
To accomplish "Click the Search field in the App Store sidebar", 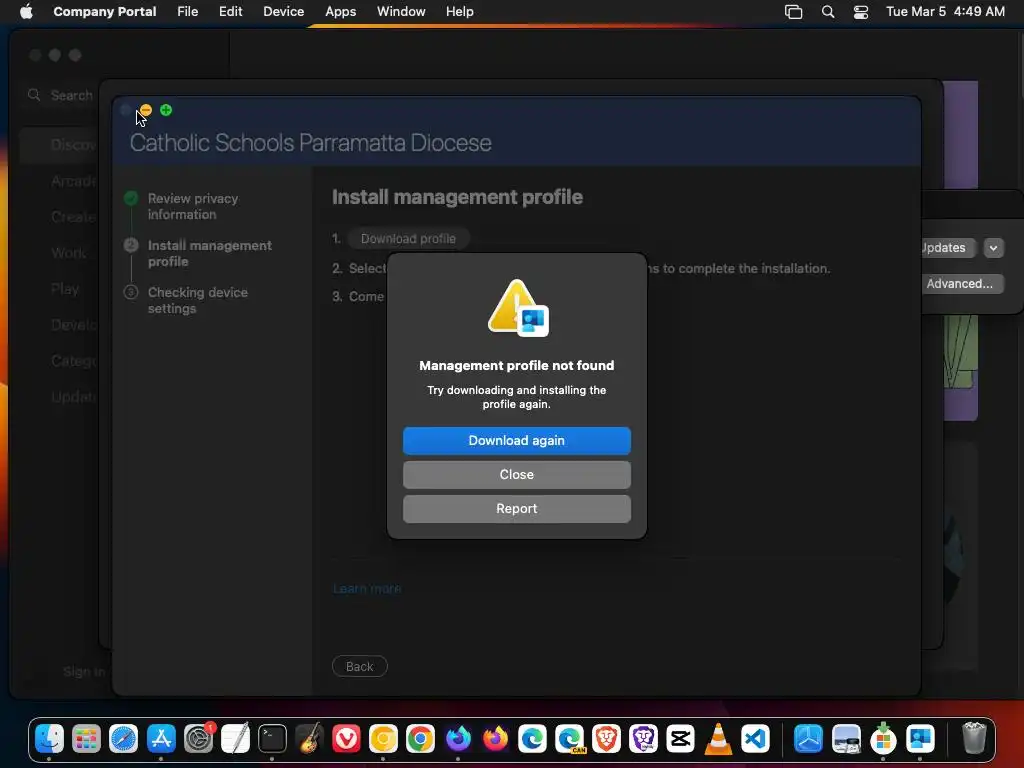I will (62, 95).
